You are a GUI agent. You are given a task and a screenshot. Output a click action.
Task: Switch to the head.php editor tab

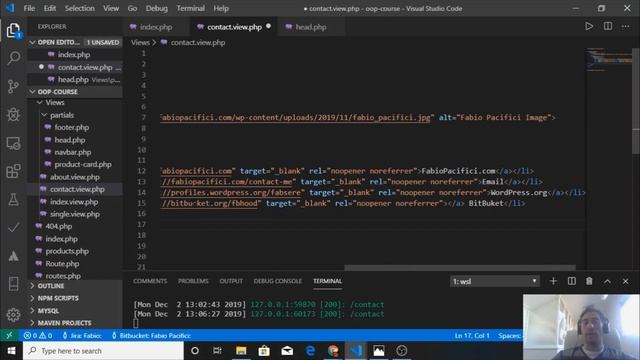coord(311,27)
